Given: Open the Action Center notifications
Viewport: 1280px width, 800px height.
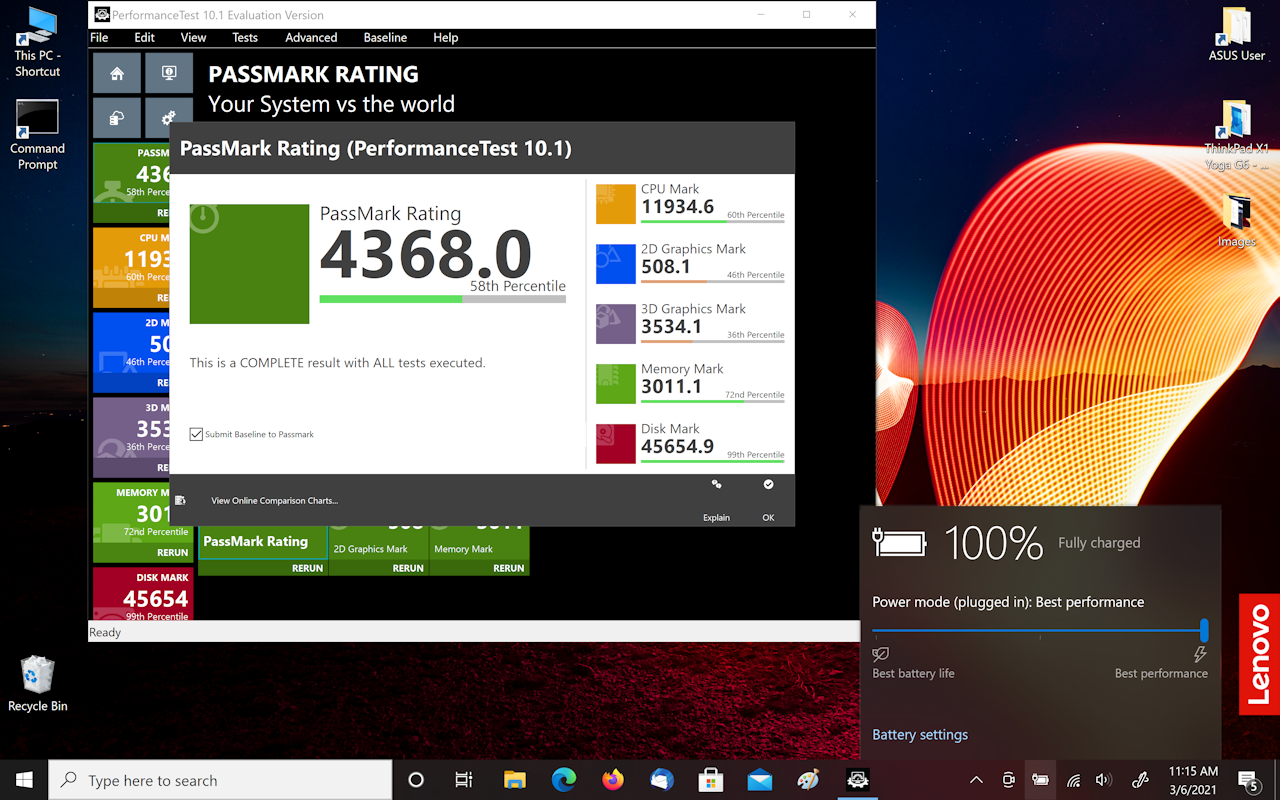Looking at the screenshot, I should click(1248, 780).
